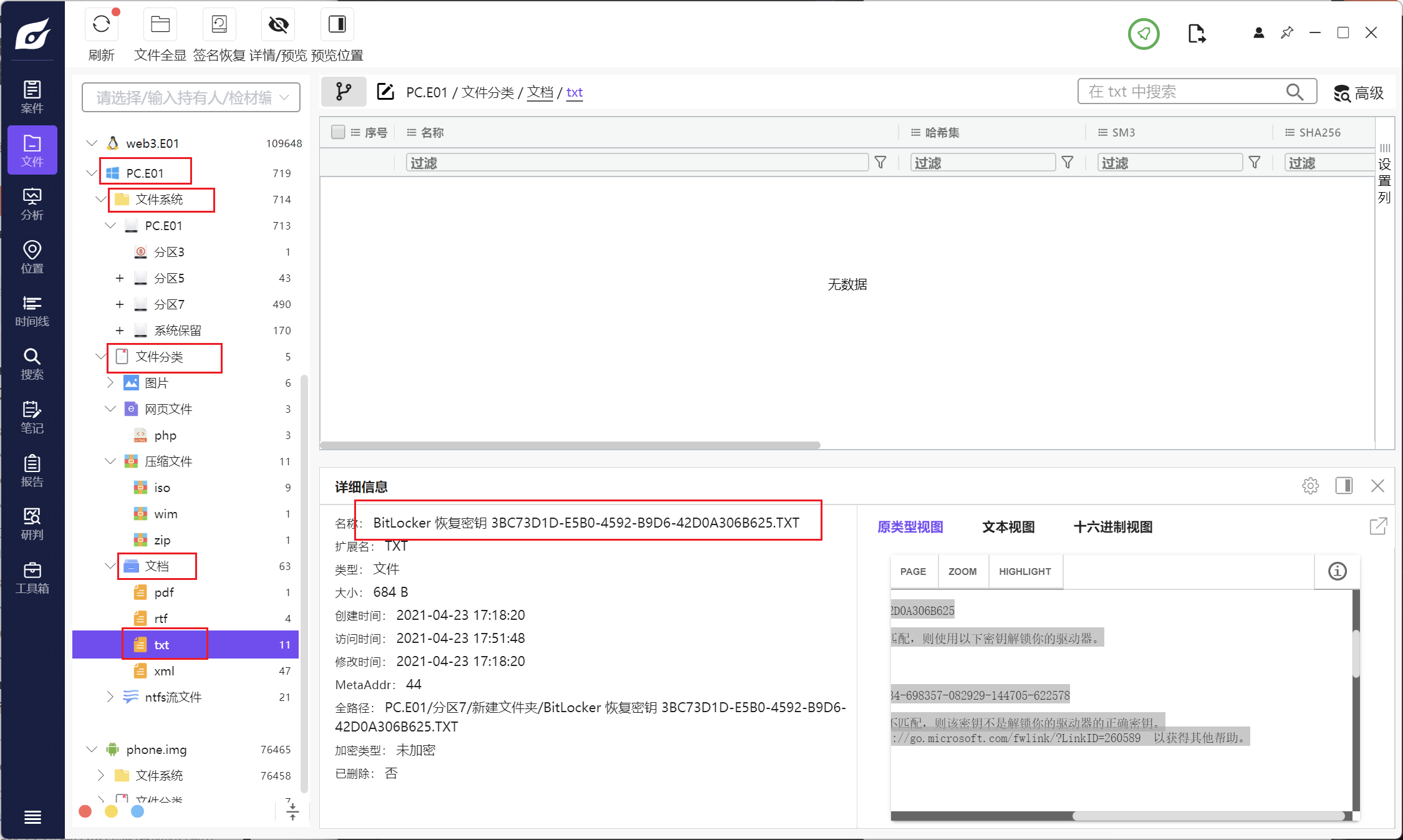
Task: Expand the 分区7 tree node
Action: click(x=120, y=304)
